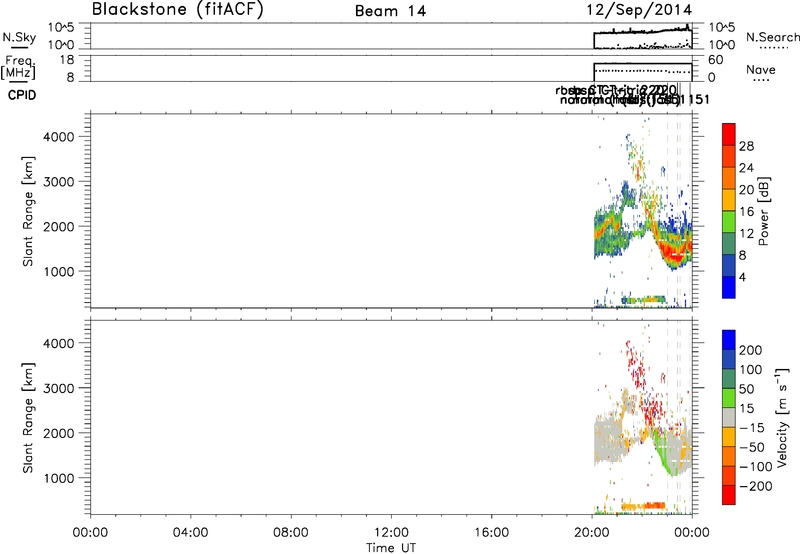Click the "04:00" time tick label

(x=190, y=533)
